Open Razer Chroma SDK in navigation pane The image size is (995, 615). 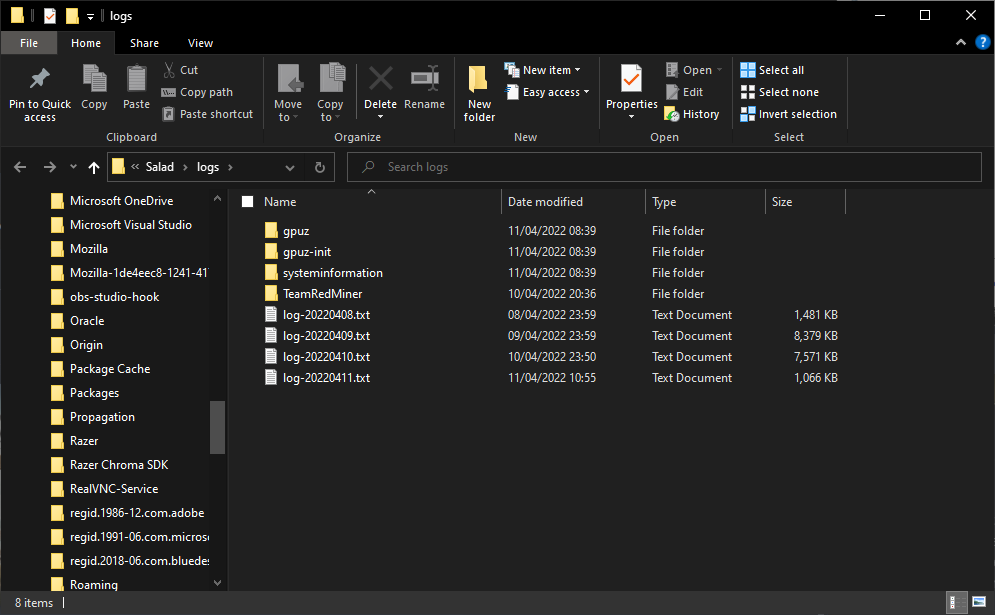pos(119,465)
